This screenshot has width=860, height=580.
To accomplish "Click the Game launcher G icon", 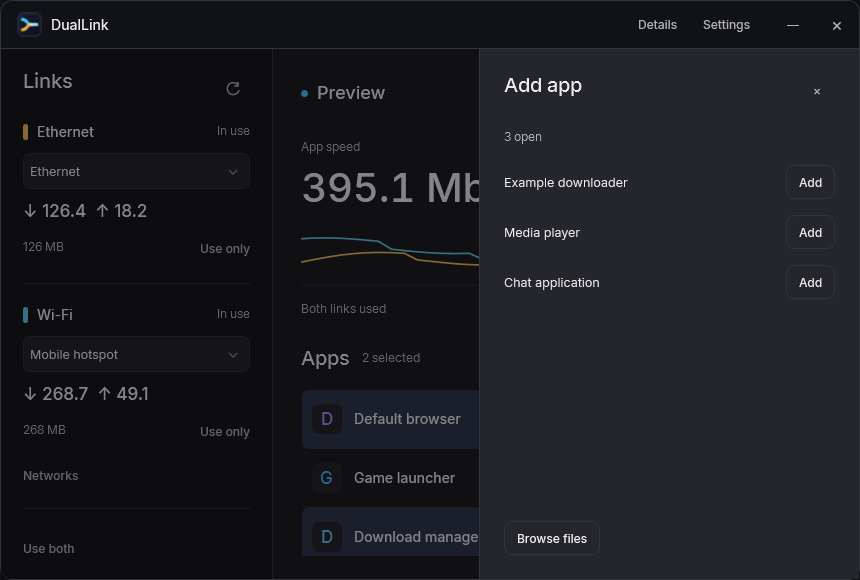I will click(327, 478).
